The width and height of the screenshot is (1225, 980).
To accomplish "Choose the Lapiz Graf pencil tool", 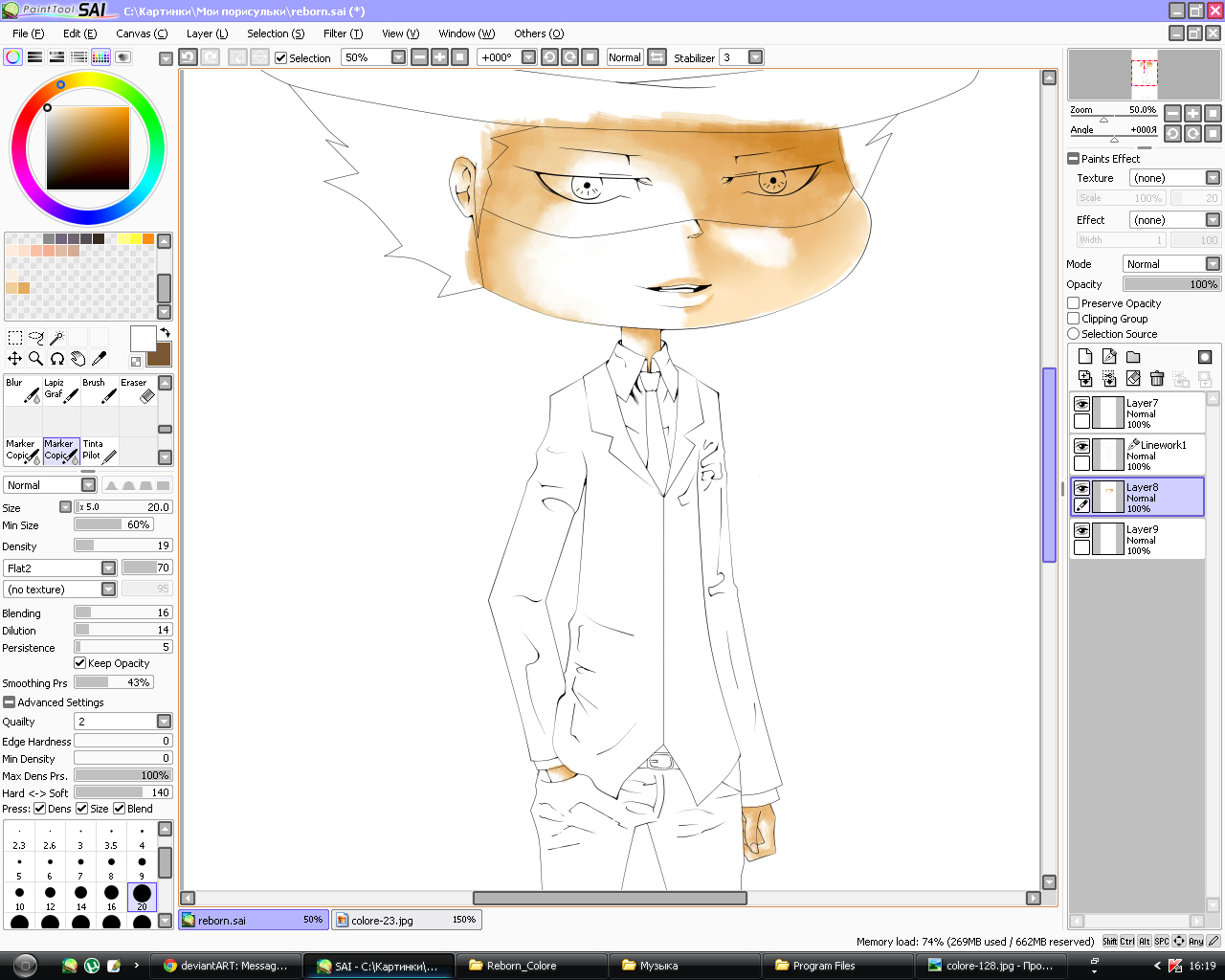I will point(60,390).
